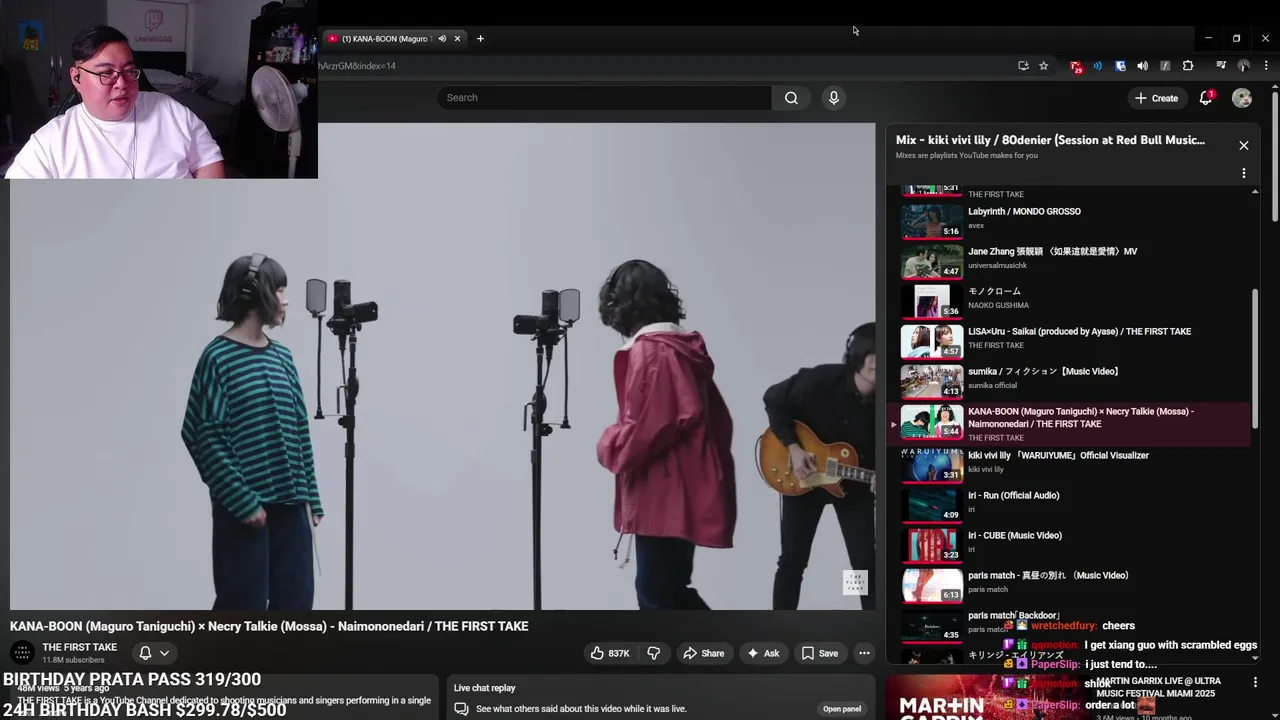The image size is (1280, 720).
Task: Open the mix playlist three-dot options
Action: (1244, 173)
